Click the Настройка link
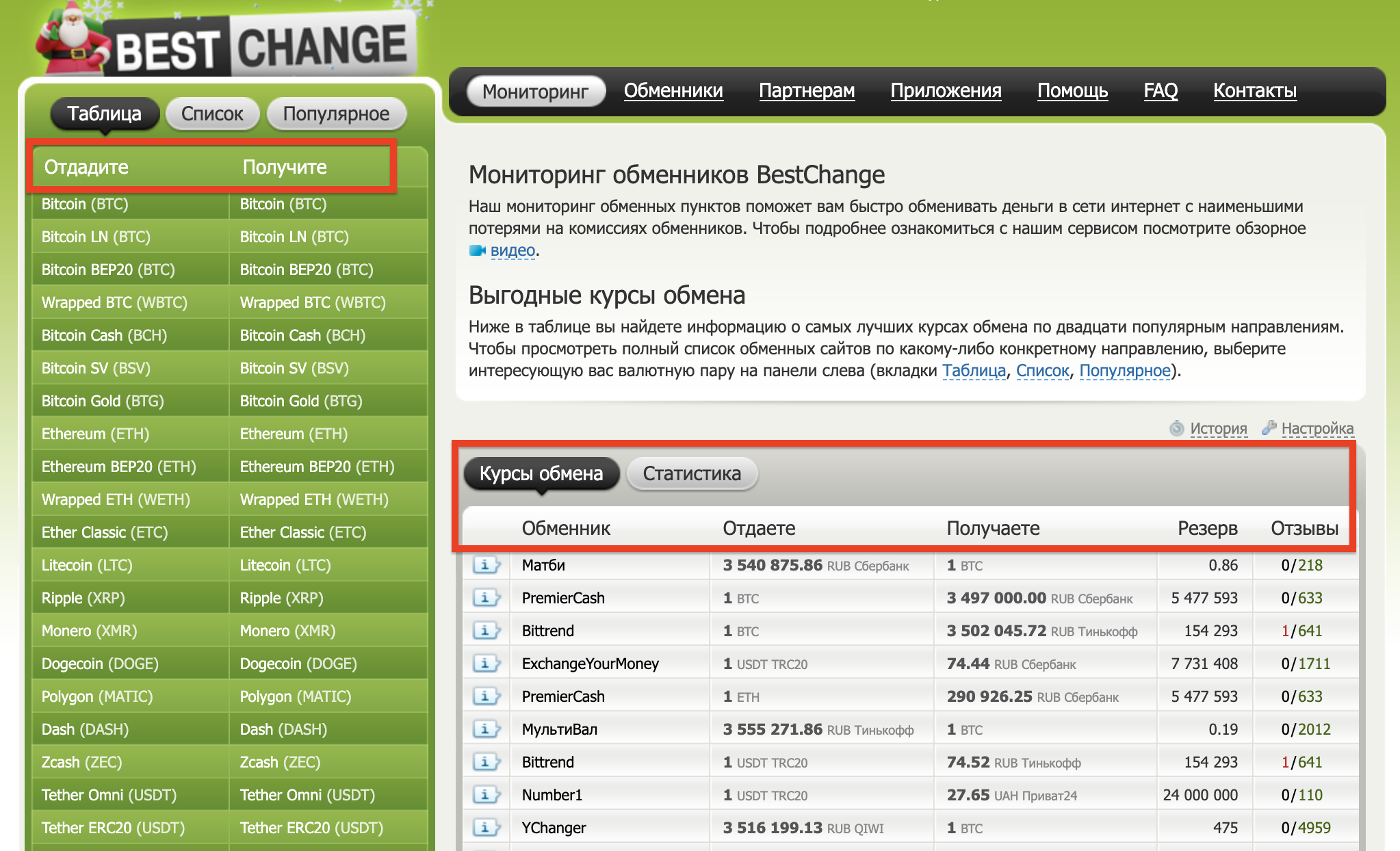 tap(1317, 428)
